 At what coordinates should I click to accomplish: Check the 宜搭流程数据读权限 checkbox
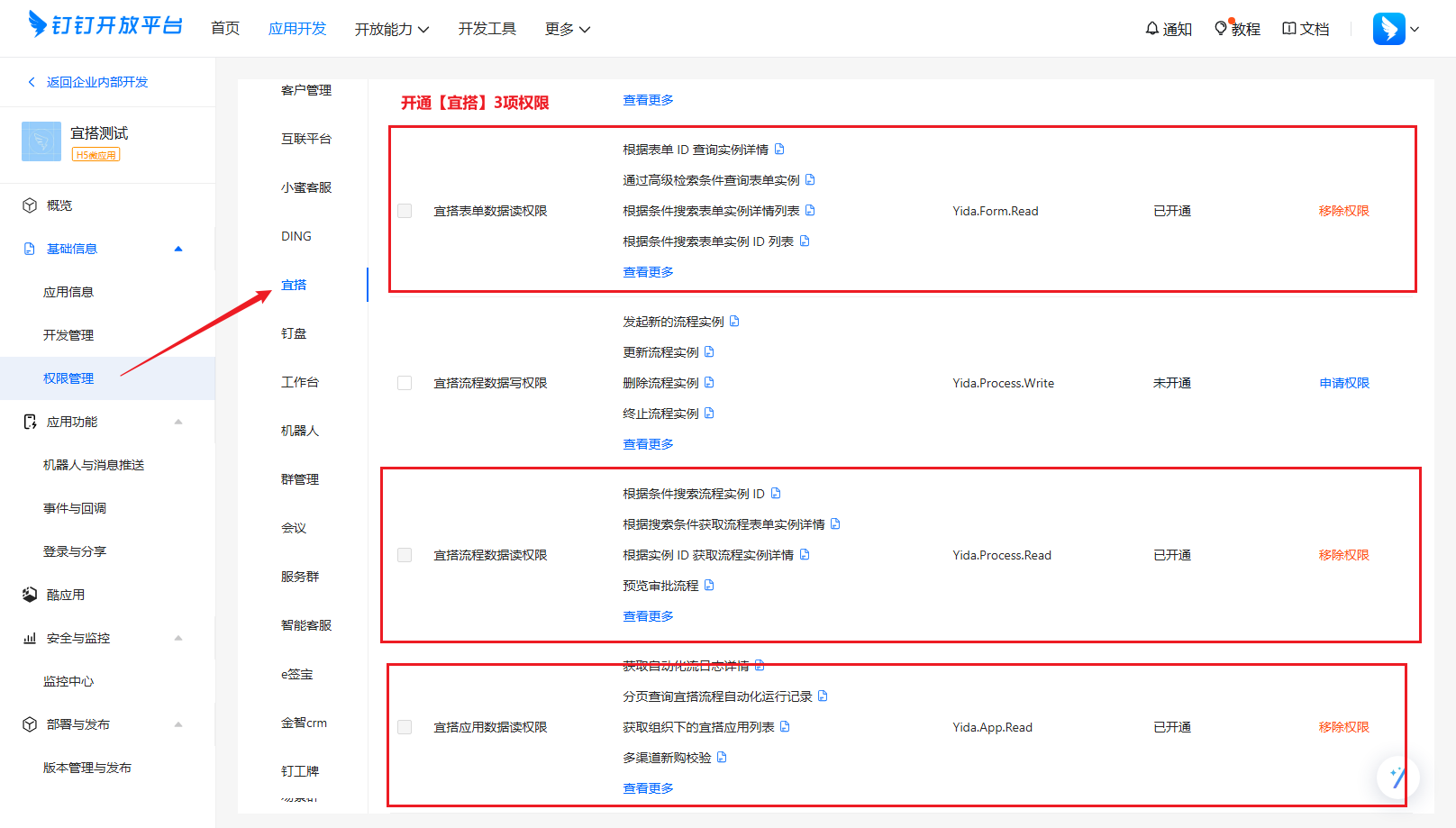point(405,555)
